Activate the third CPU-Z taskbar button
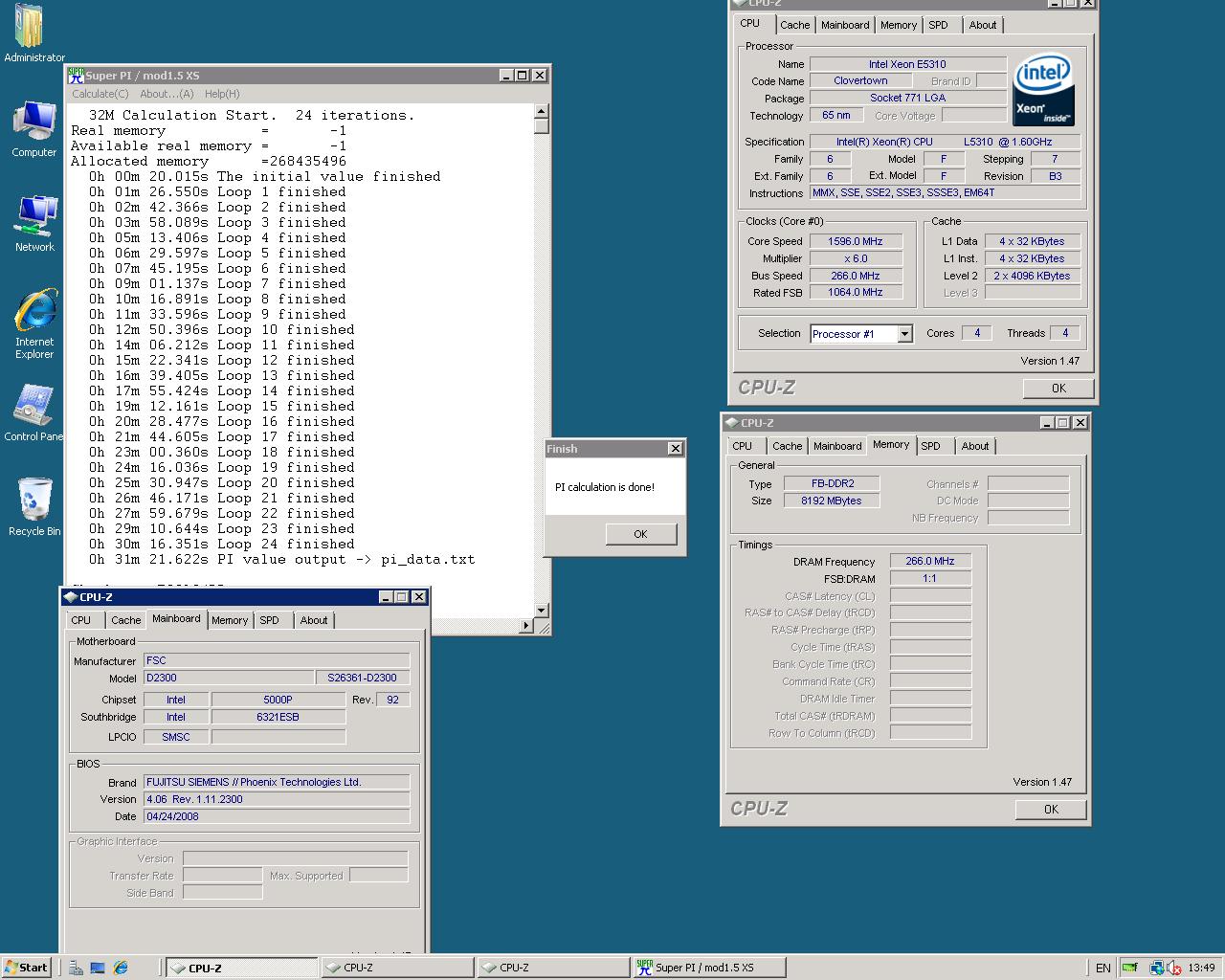This screenshot has width=1225, height=980. click(553, 968)
